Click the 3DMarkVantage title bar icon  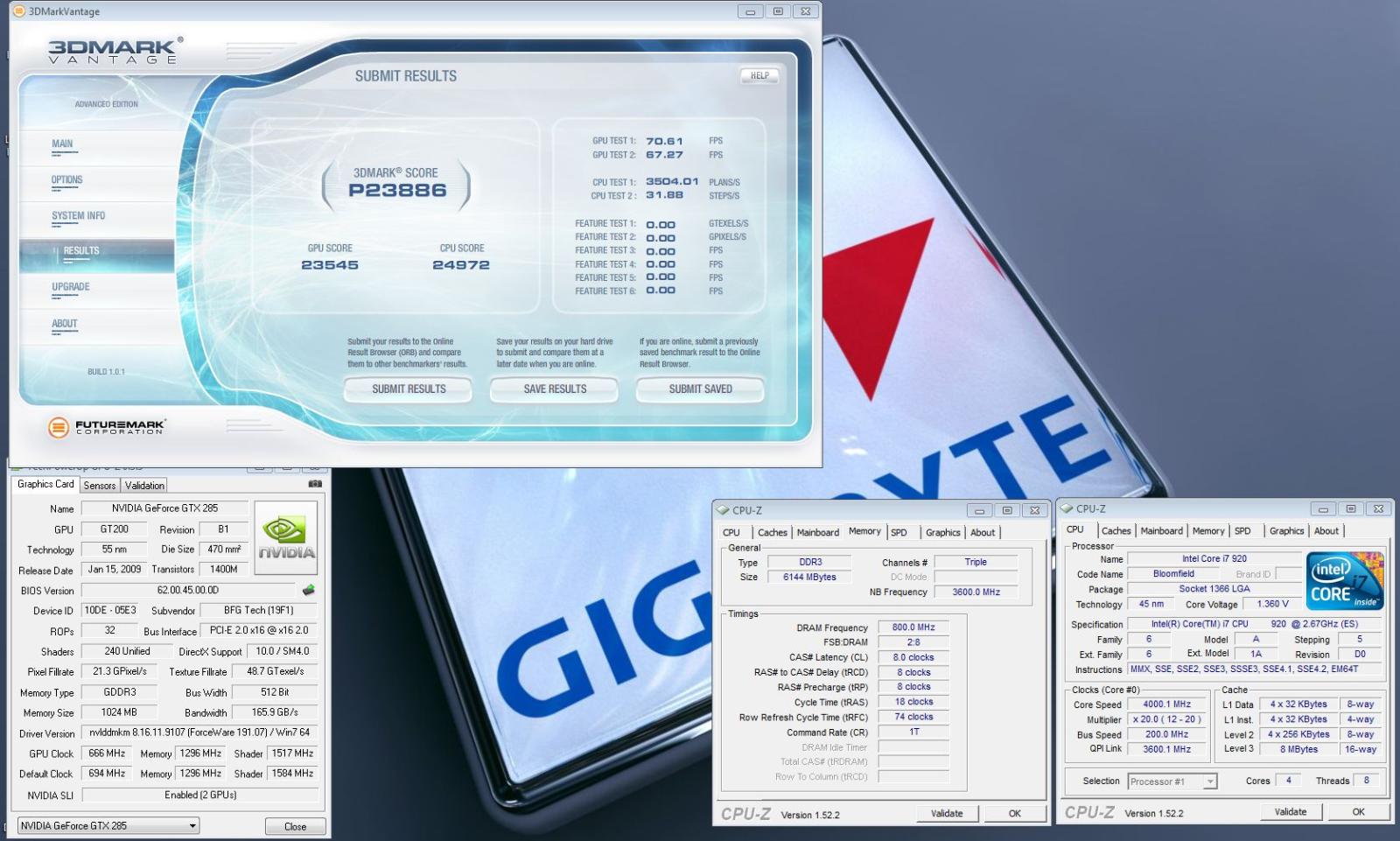(x=18, y=11)
